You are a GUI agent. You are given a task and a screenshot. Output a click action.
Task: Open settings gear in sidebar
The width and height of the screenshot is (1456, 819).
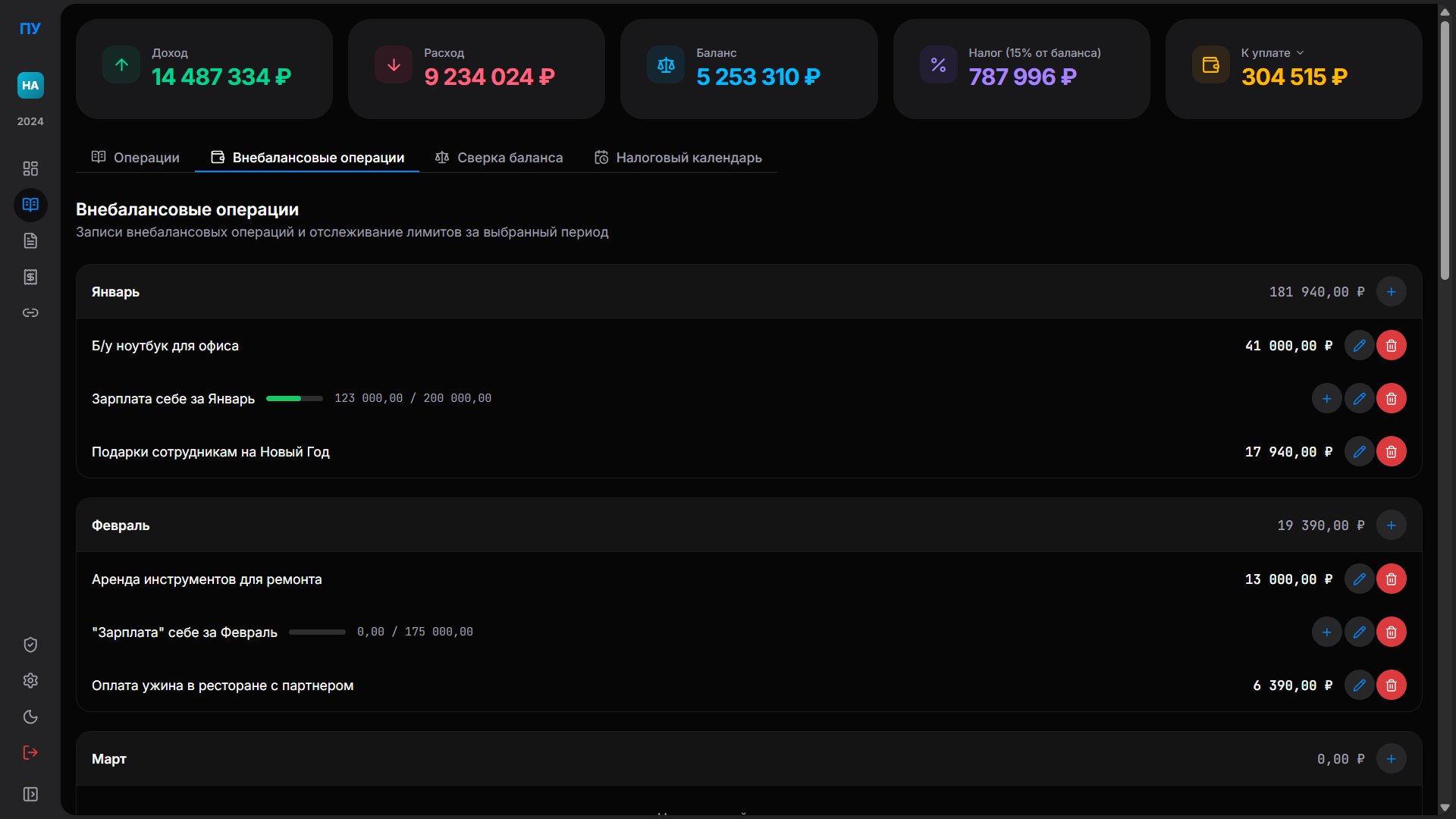[x=30, y=680]
